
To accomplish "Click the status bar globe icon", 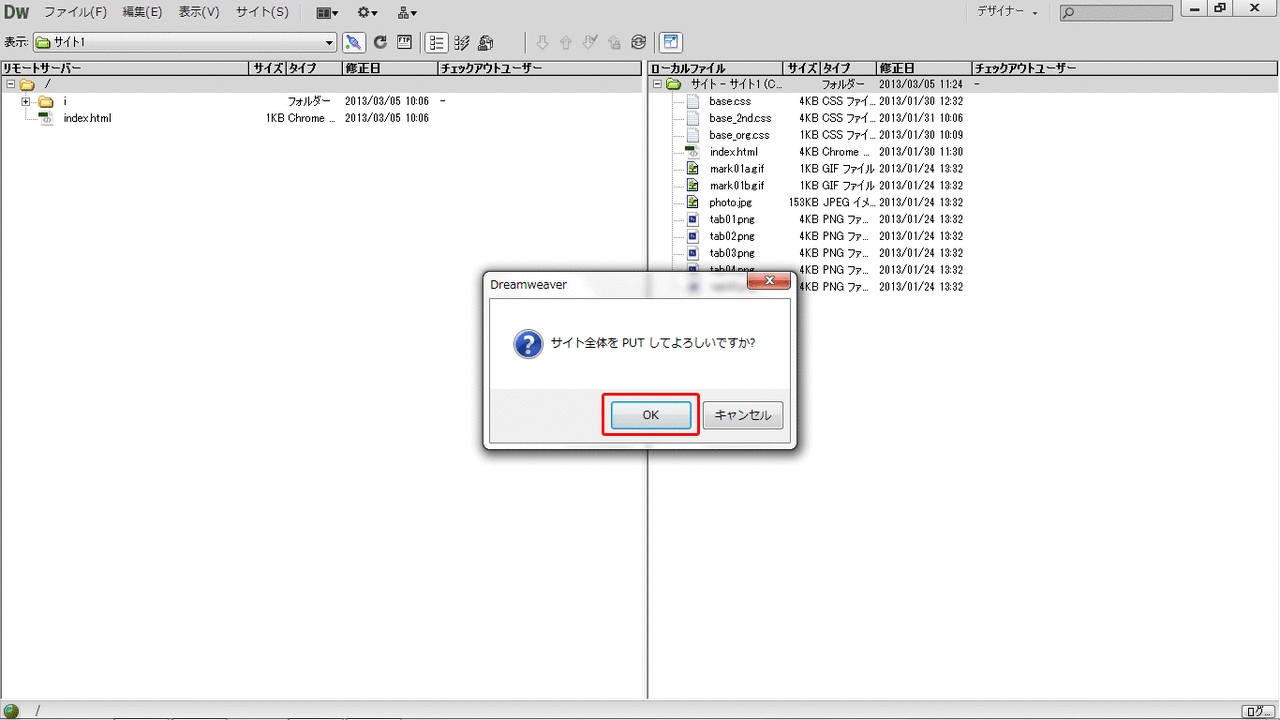I will [x=12, y=711].
